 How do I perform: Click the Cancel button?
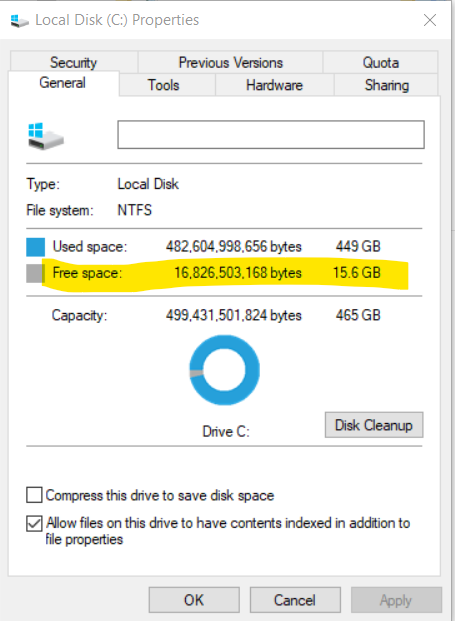(295, 600)
